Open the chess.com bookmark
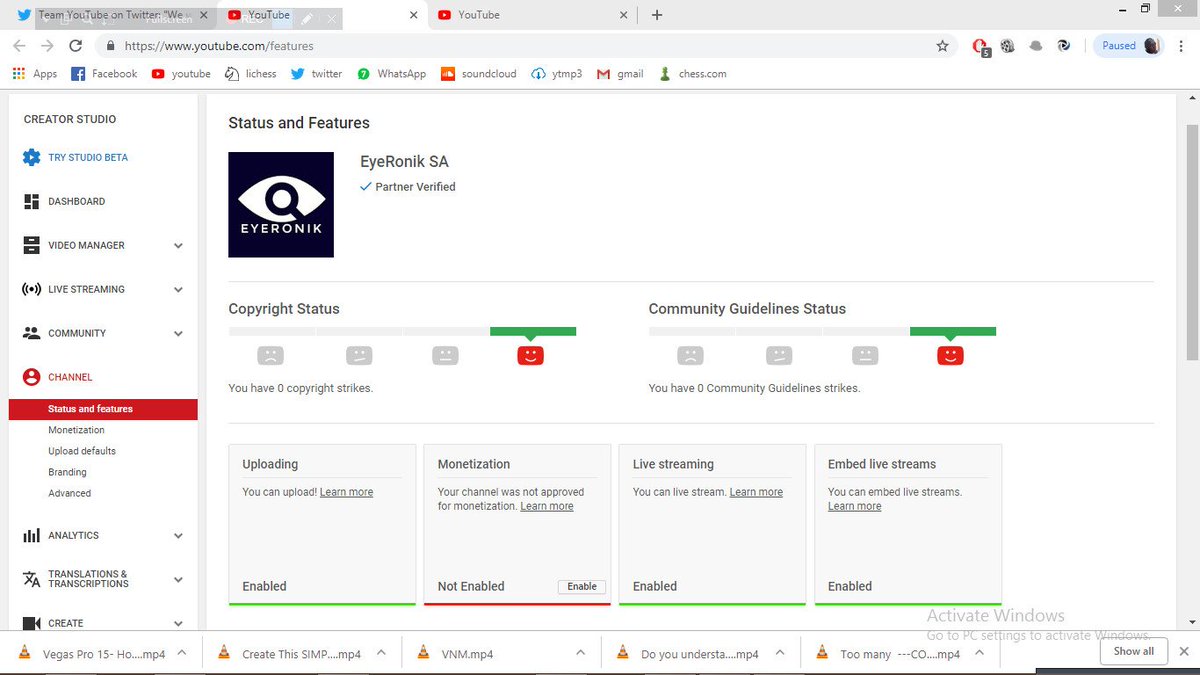 (692, 74)
